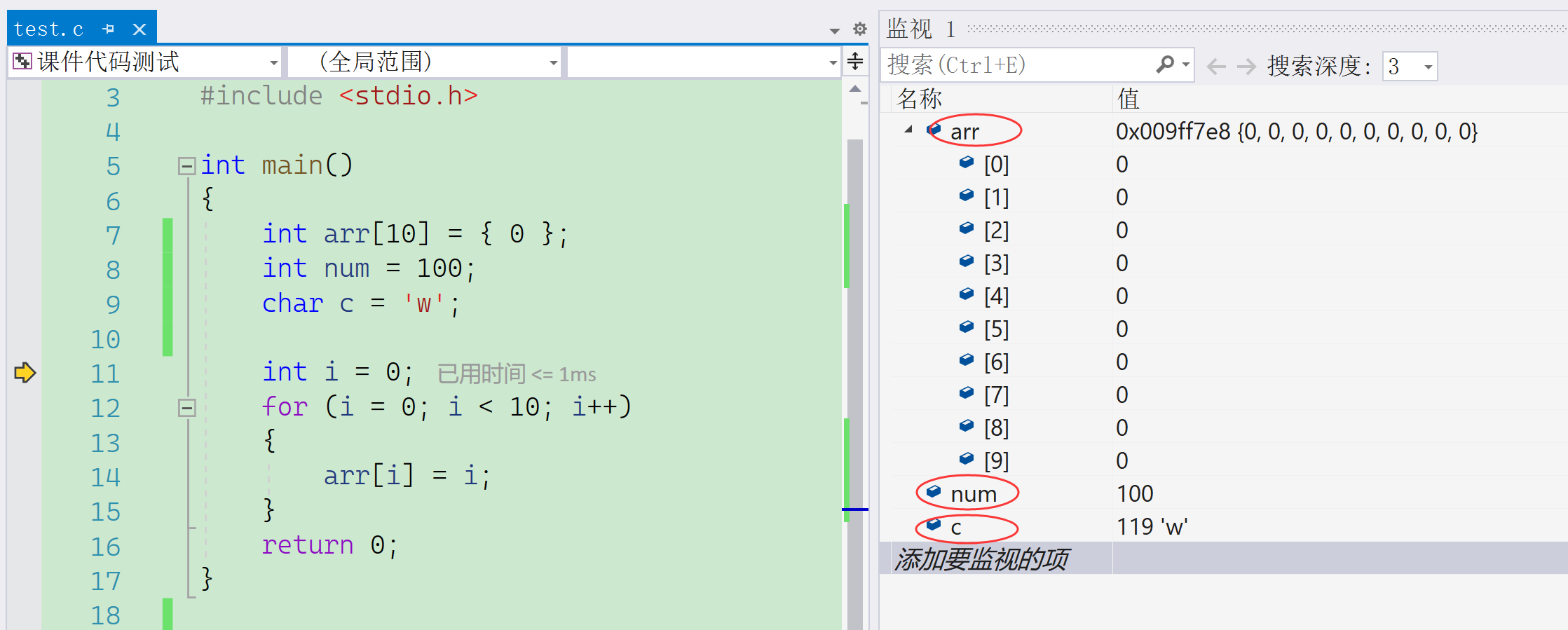This screenshot has height=630, width=1568.
Task: Click the [4] element icon
Action: (967, 294)
